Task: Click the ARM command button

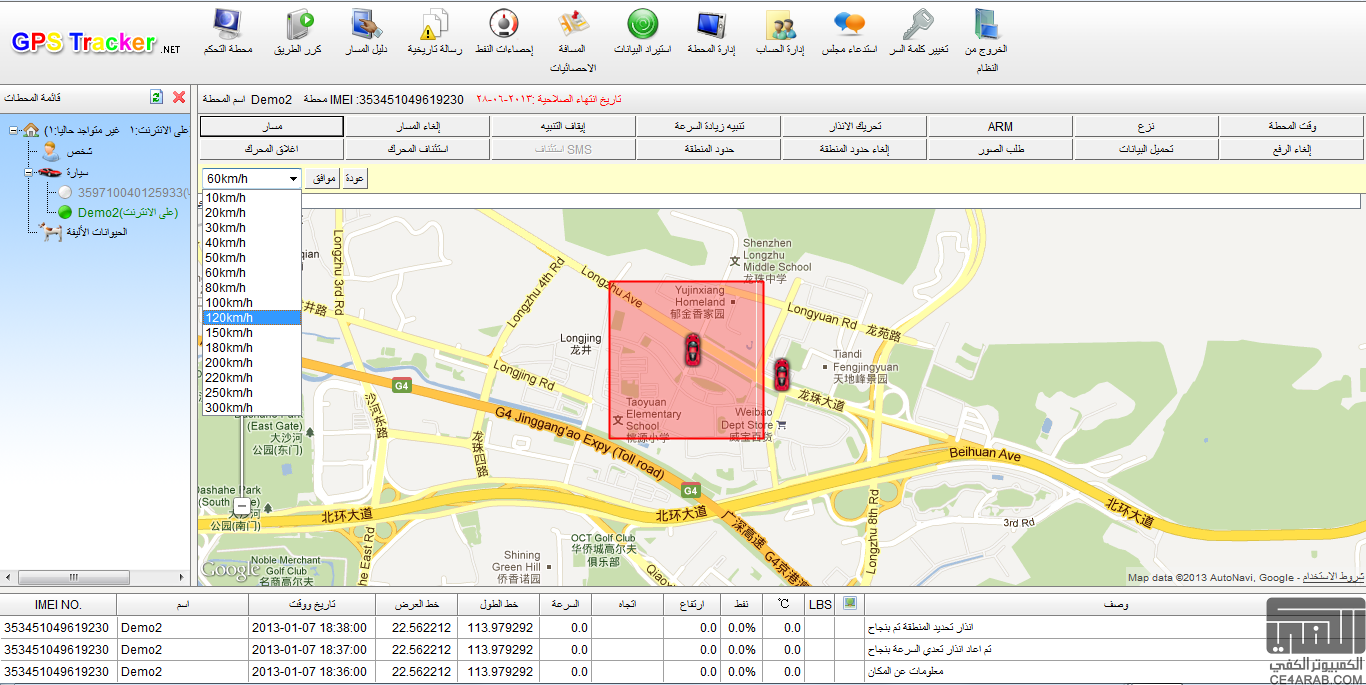Action: click(1000, 126)
